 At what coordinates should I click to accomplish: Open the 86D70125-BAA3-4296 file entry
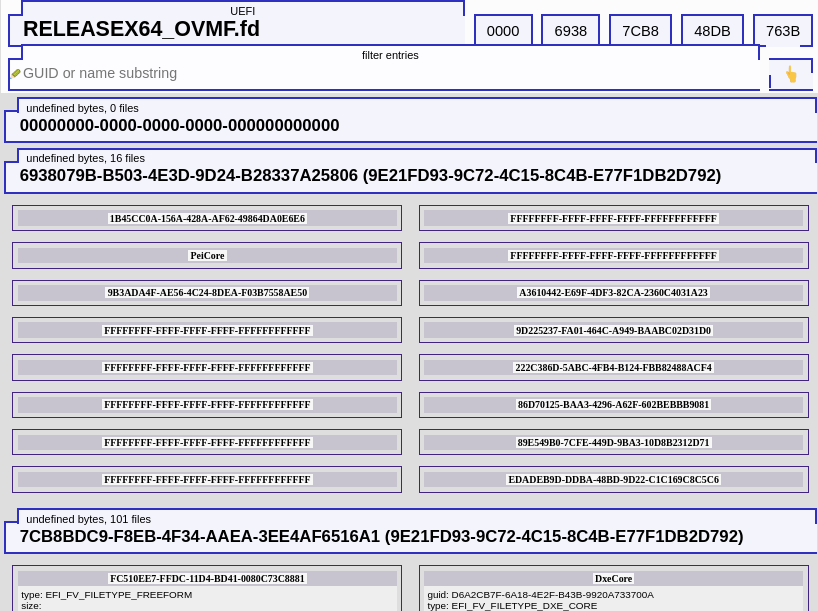pos(614,404)
